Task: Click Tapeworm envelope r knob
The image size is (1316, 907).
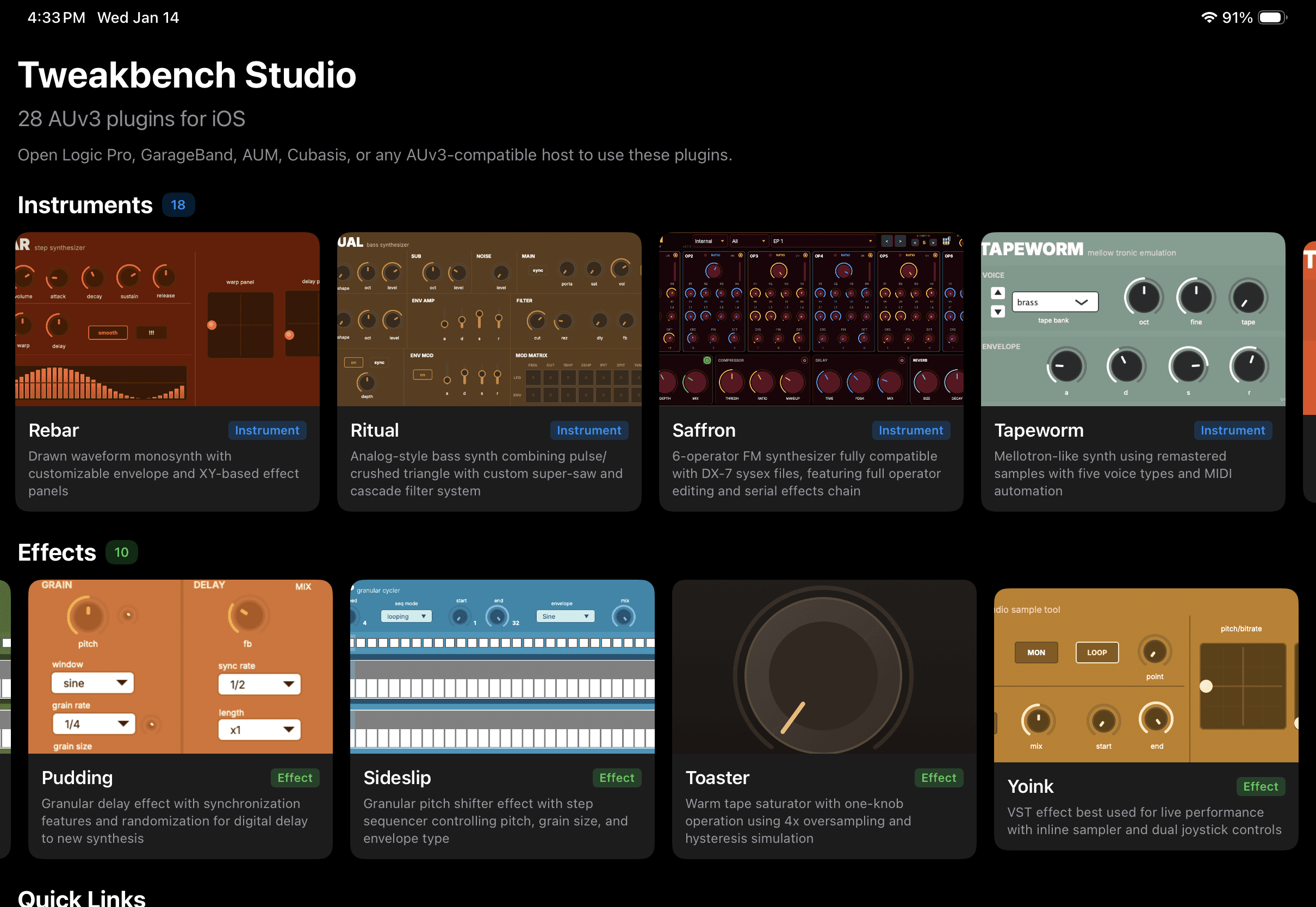Action: (1249, 366)
